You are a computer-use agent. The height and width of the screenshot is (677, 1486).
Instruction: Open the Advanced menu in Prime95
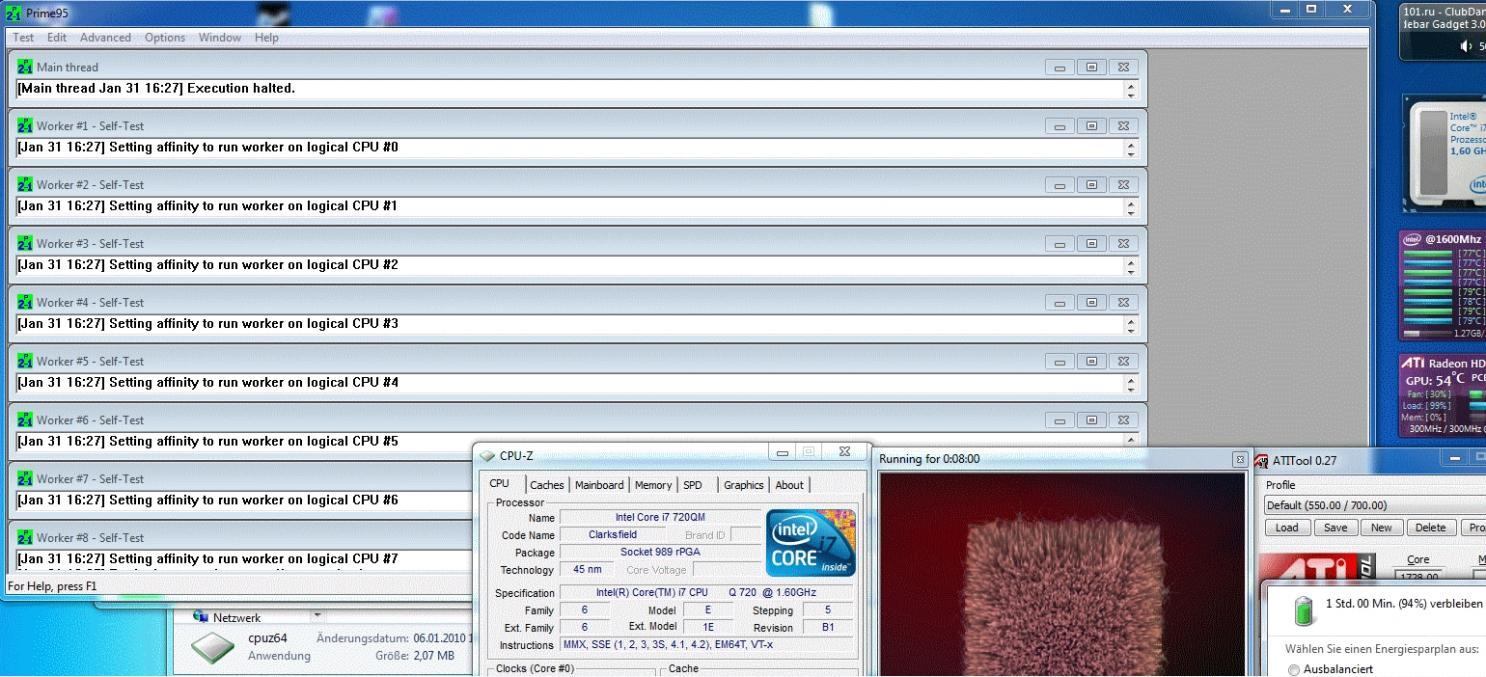tap(105, 38)
